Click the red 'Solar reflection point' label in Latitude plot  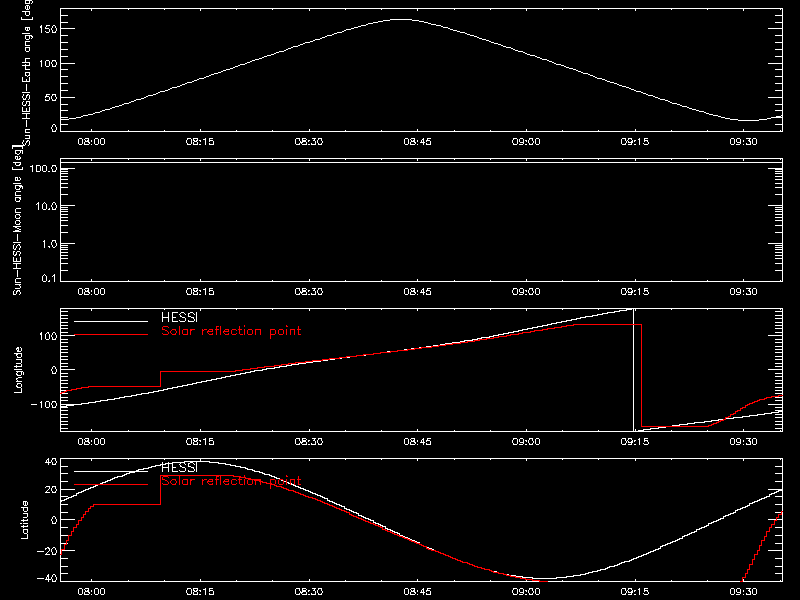pos(231,481)
